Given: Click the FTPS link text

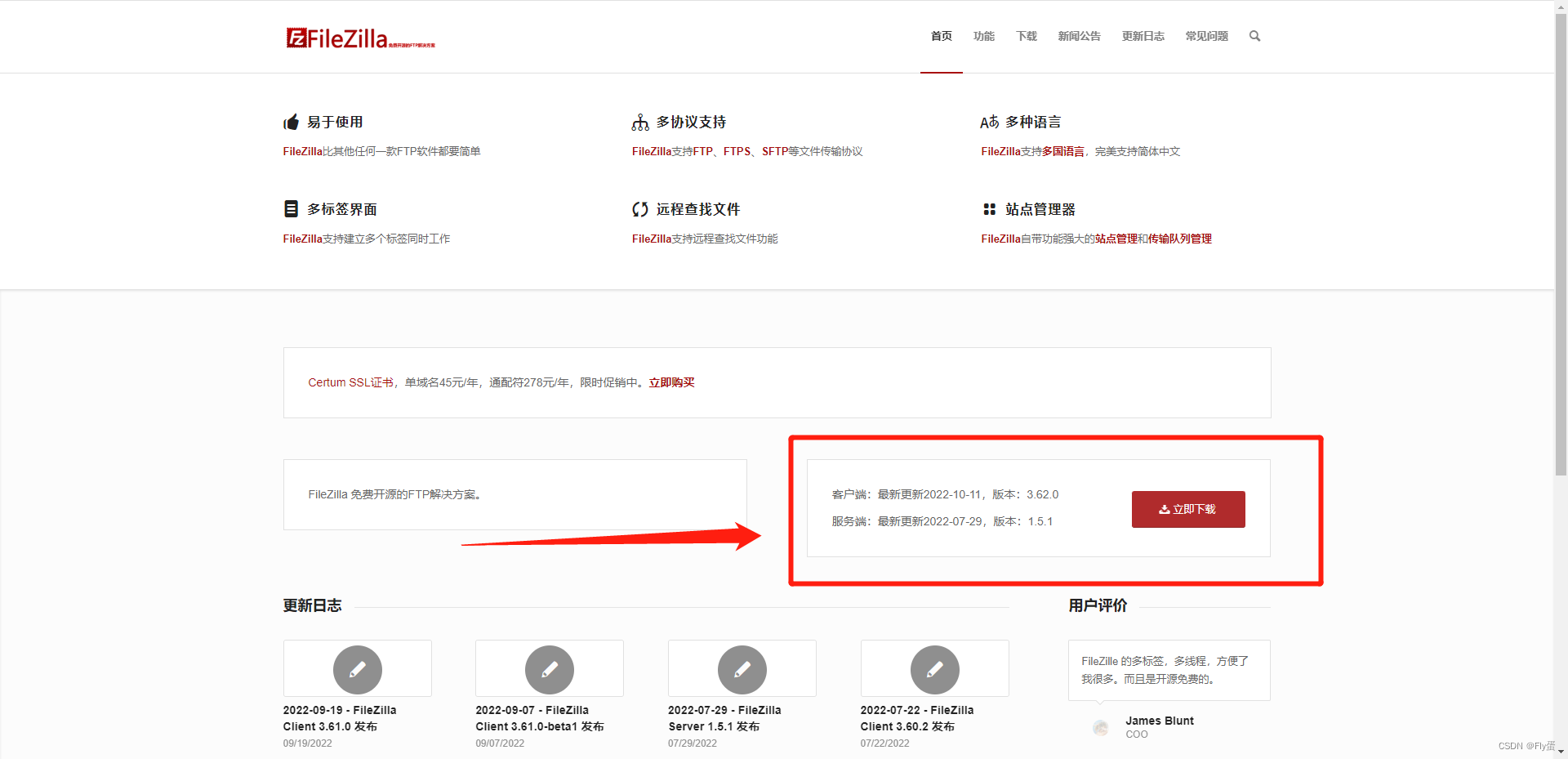Looking at the screenshot, I should [737, 151].
